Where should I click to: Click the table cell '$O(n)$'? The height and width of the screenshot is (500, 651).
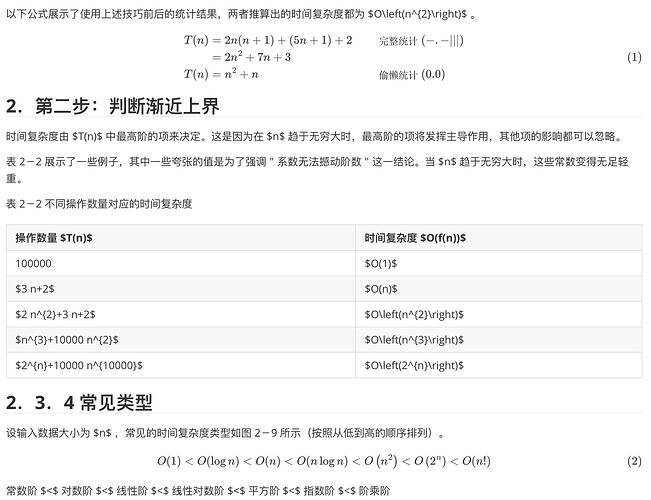(x=499, y=289)
